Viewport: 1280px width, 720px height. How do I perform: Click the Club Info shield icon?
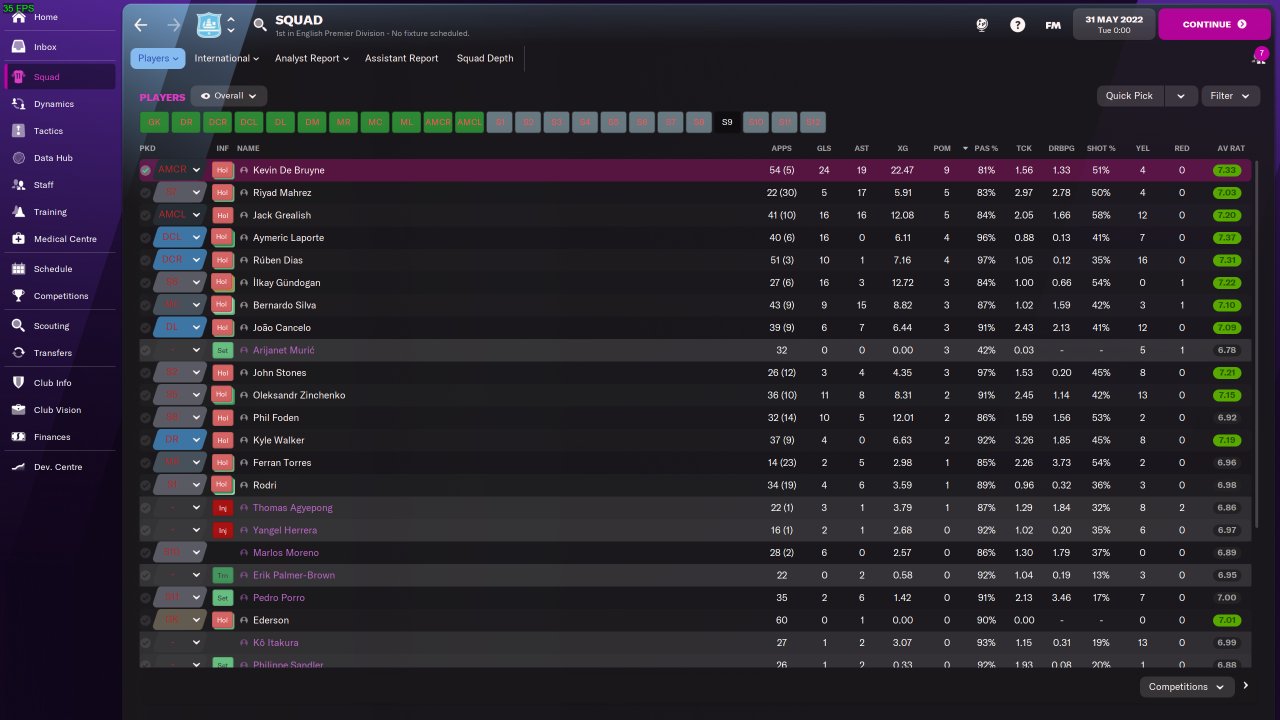pos(18,383)
